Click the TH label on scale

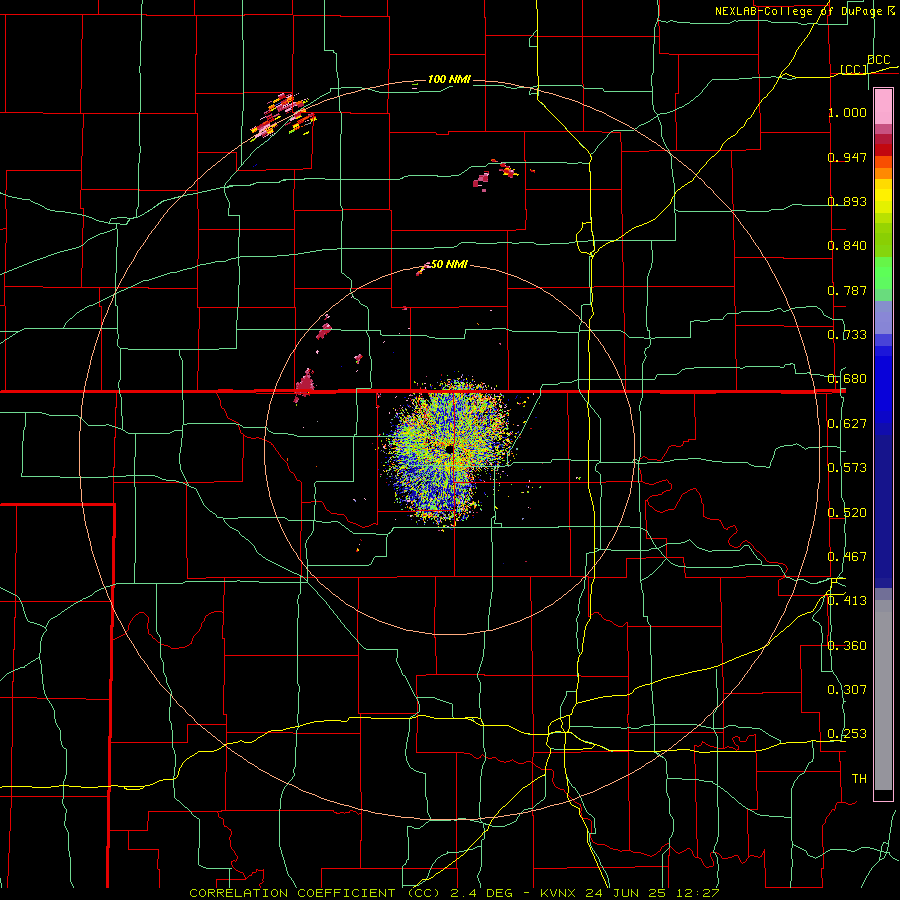(859, 779)
